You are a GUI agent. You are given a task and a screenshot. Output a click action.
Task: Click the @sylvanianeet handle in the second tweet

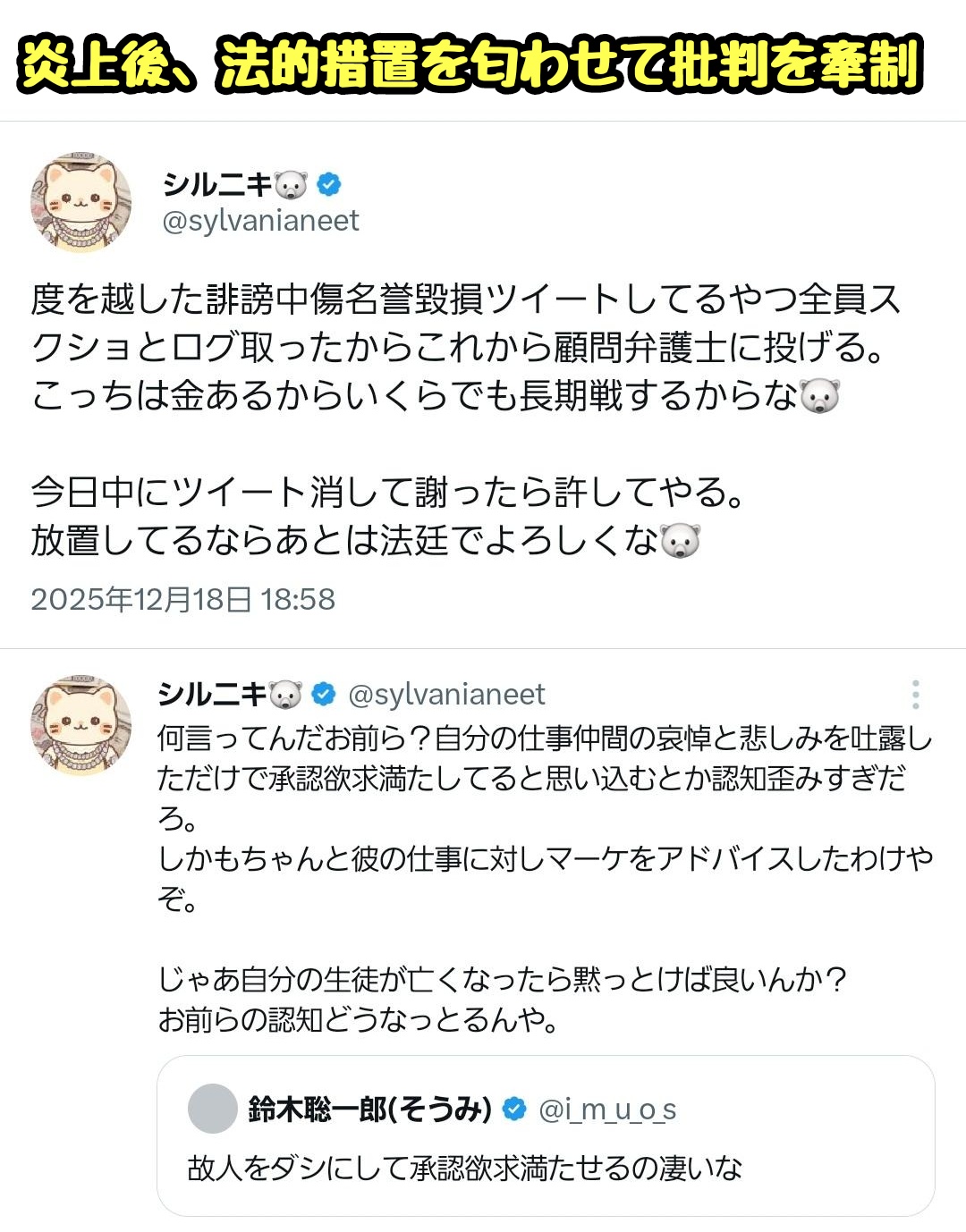[446, 695]
